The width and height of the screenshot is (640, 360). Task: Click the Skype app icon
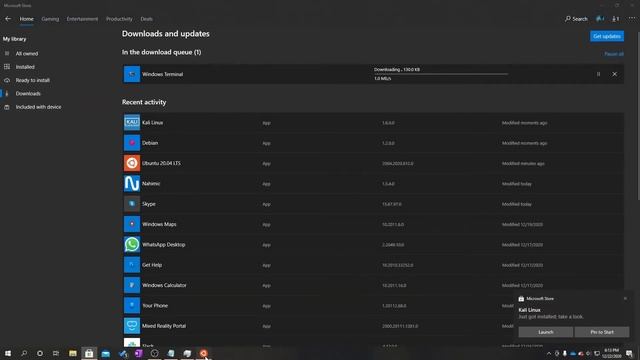coord(132,204)
